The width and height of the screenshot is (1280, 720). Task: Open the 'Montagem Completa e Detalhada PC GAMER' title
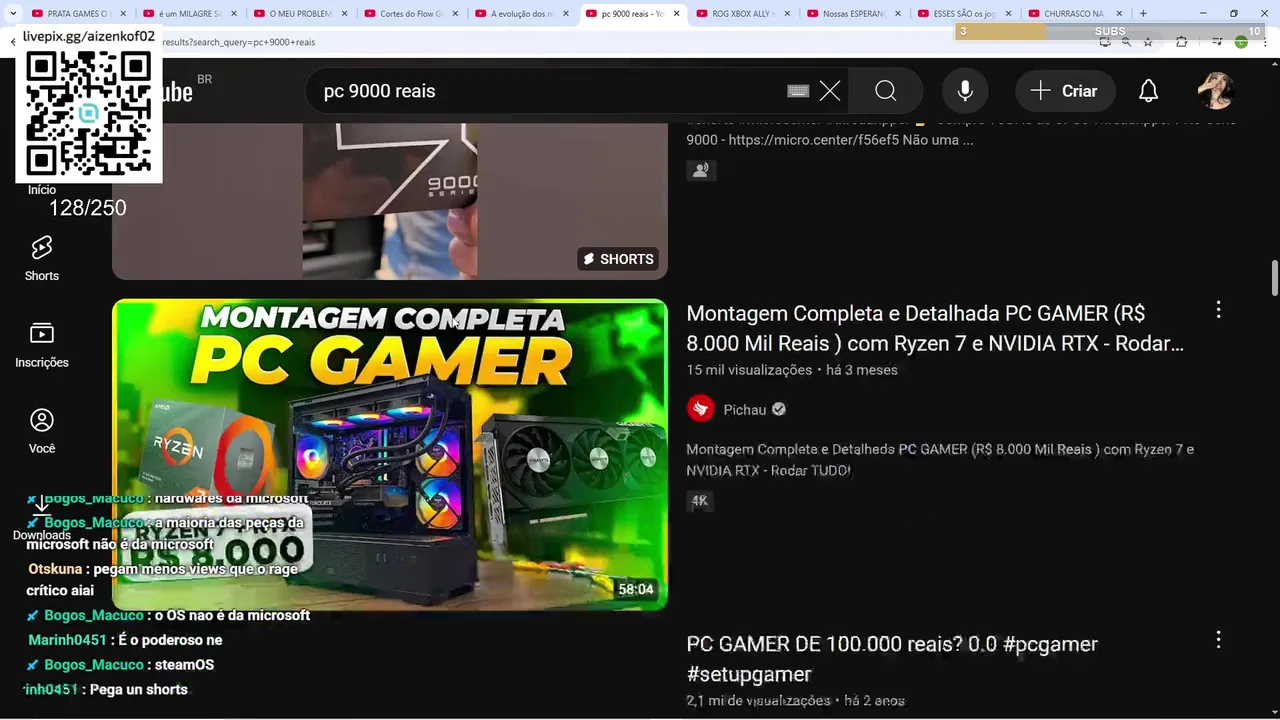pos(935,328)
